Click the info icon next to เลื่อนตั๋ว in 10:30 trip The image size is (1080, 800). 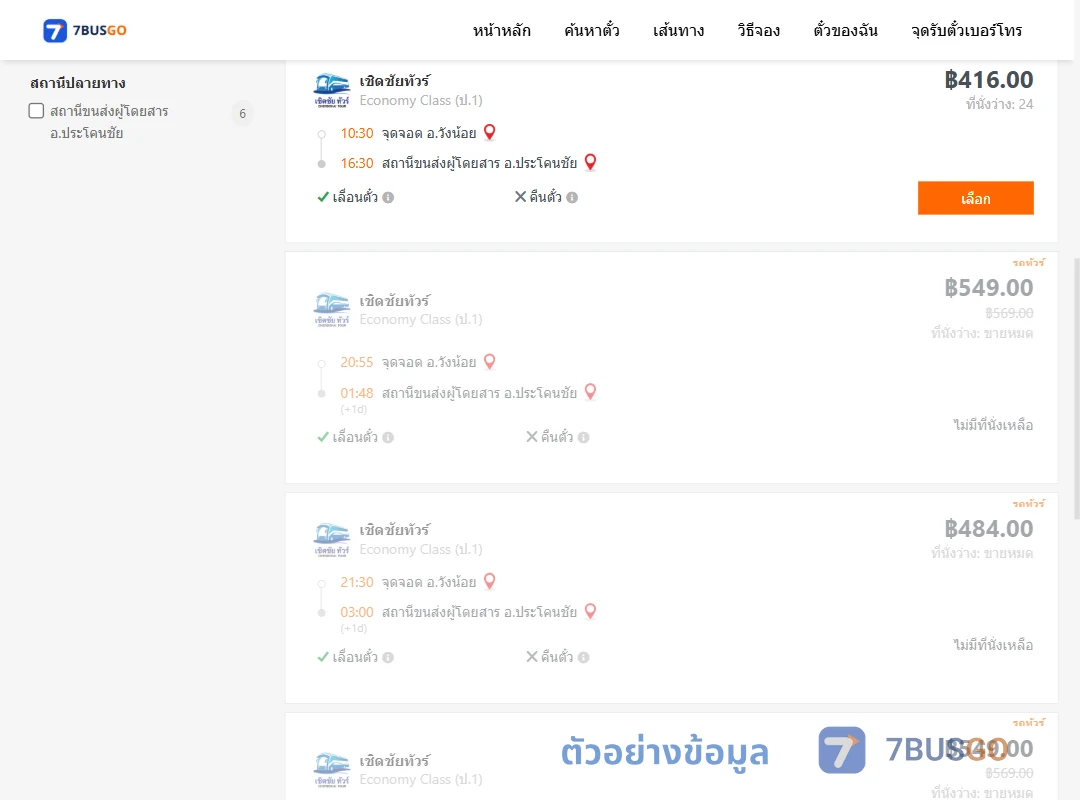(388, 198)
